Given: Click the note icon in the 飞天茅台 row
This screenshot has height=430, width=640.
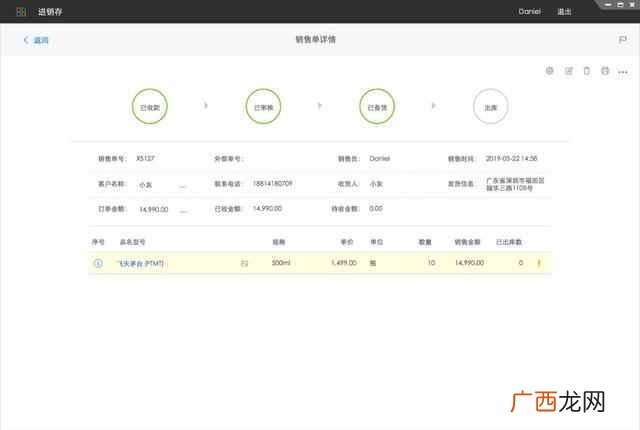Looking at the screenshot, I should click(244, 264).
